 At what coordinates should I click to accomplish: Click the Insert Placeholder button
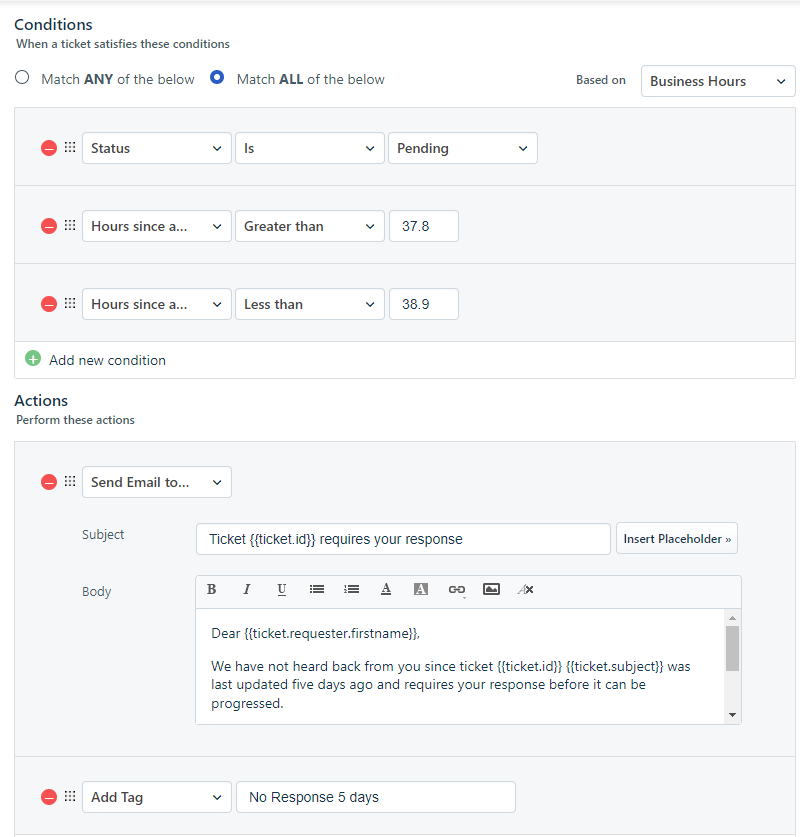tap(677, 539)
